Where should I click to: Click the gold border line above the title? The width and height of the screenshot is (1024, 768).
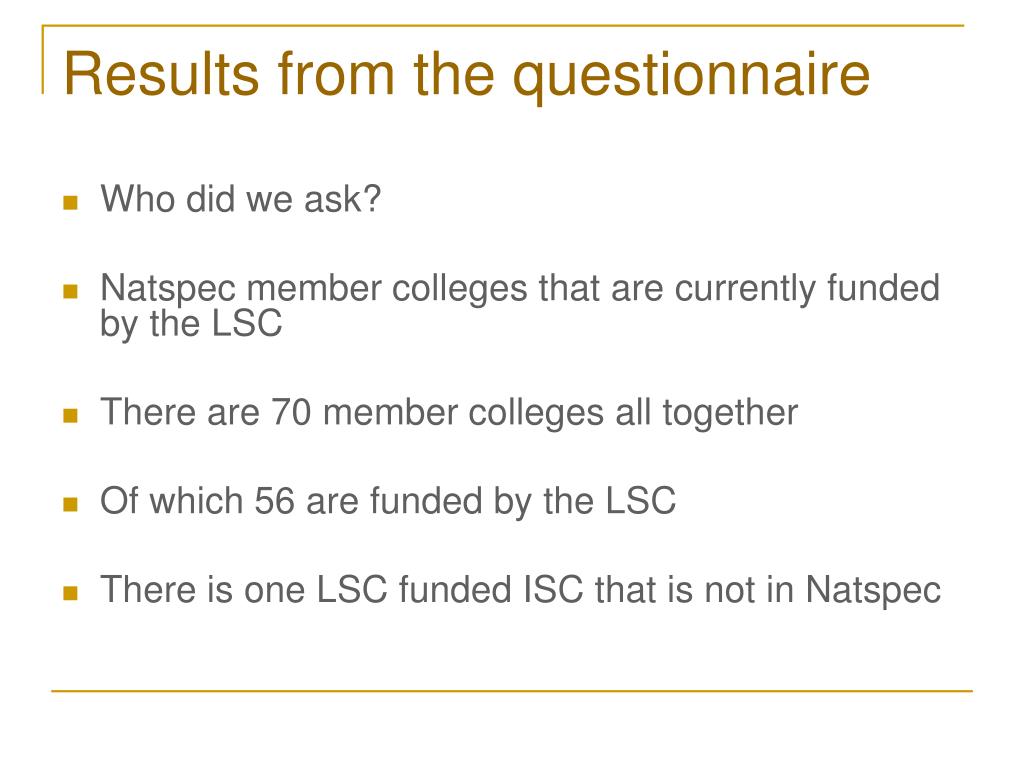[x=503, y=26]
